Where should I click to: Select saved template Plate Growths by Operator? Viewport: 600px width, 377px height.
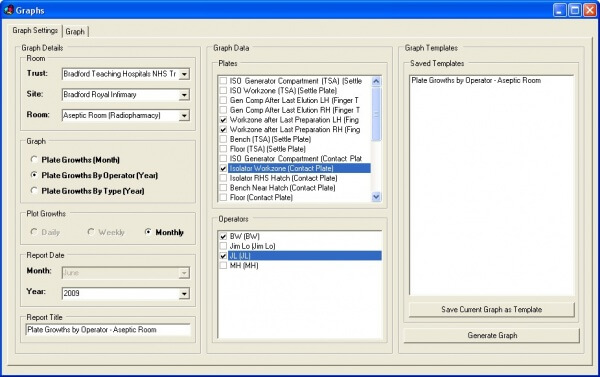[x=476, y=80]
